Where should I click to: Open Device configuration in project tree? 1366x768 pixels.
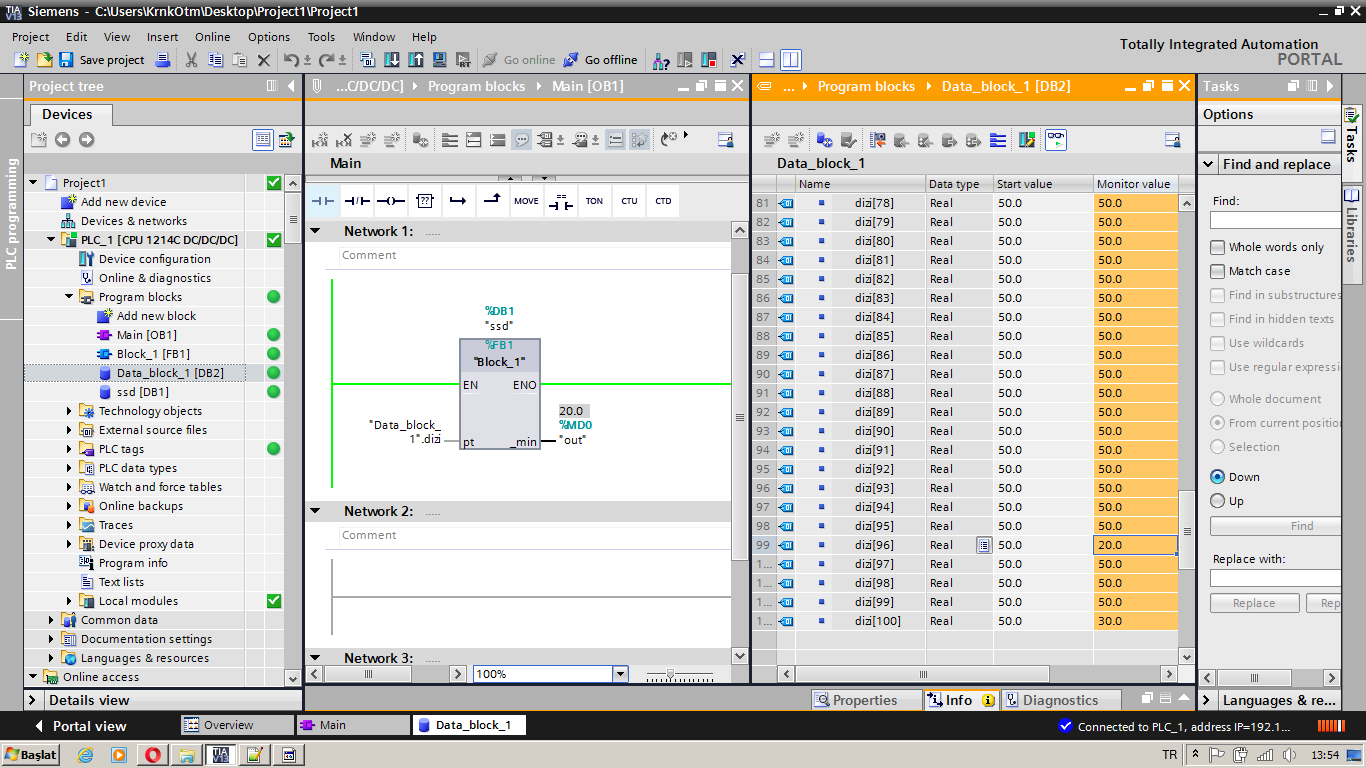click(x=154, y=259)
